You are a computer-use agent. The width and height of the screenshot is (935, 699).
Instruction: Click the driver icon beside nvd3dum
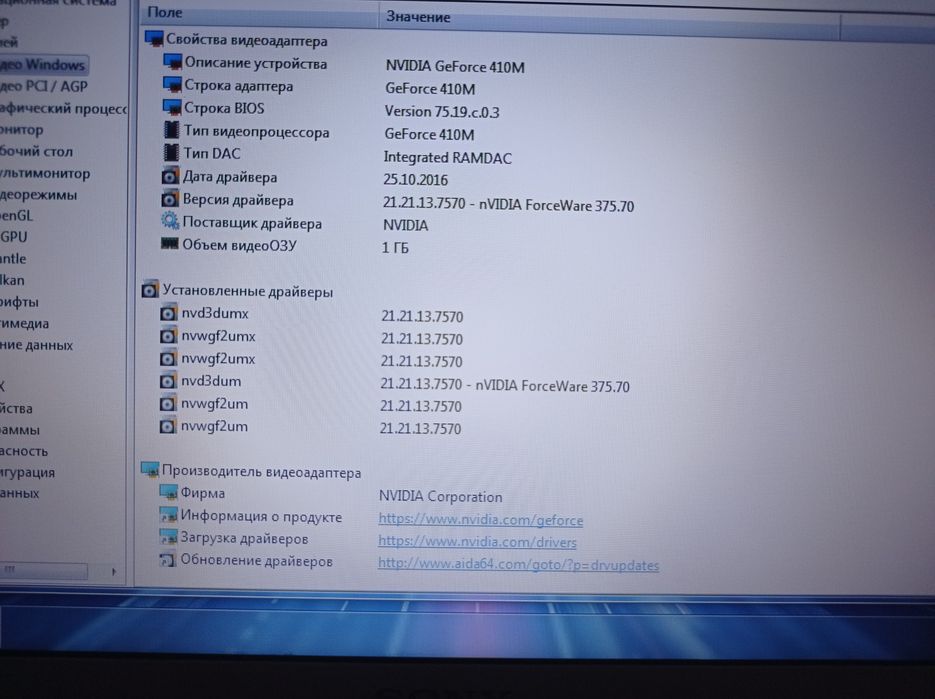coord(168,381)
